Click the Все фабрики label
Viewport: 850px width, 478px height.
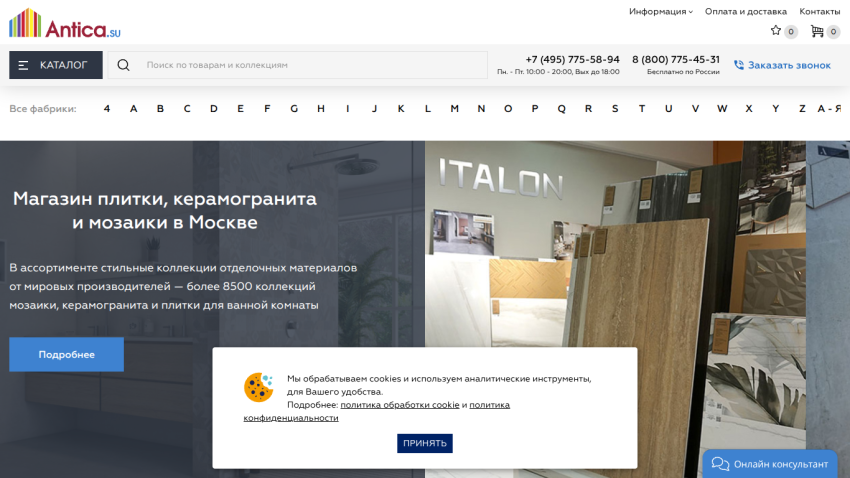[43, 109]
